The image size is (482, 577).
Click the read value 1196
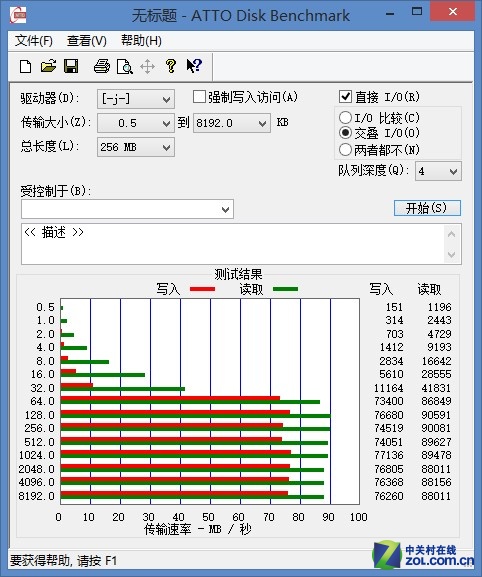pyautogui.click(x=439, y=307)
